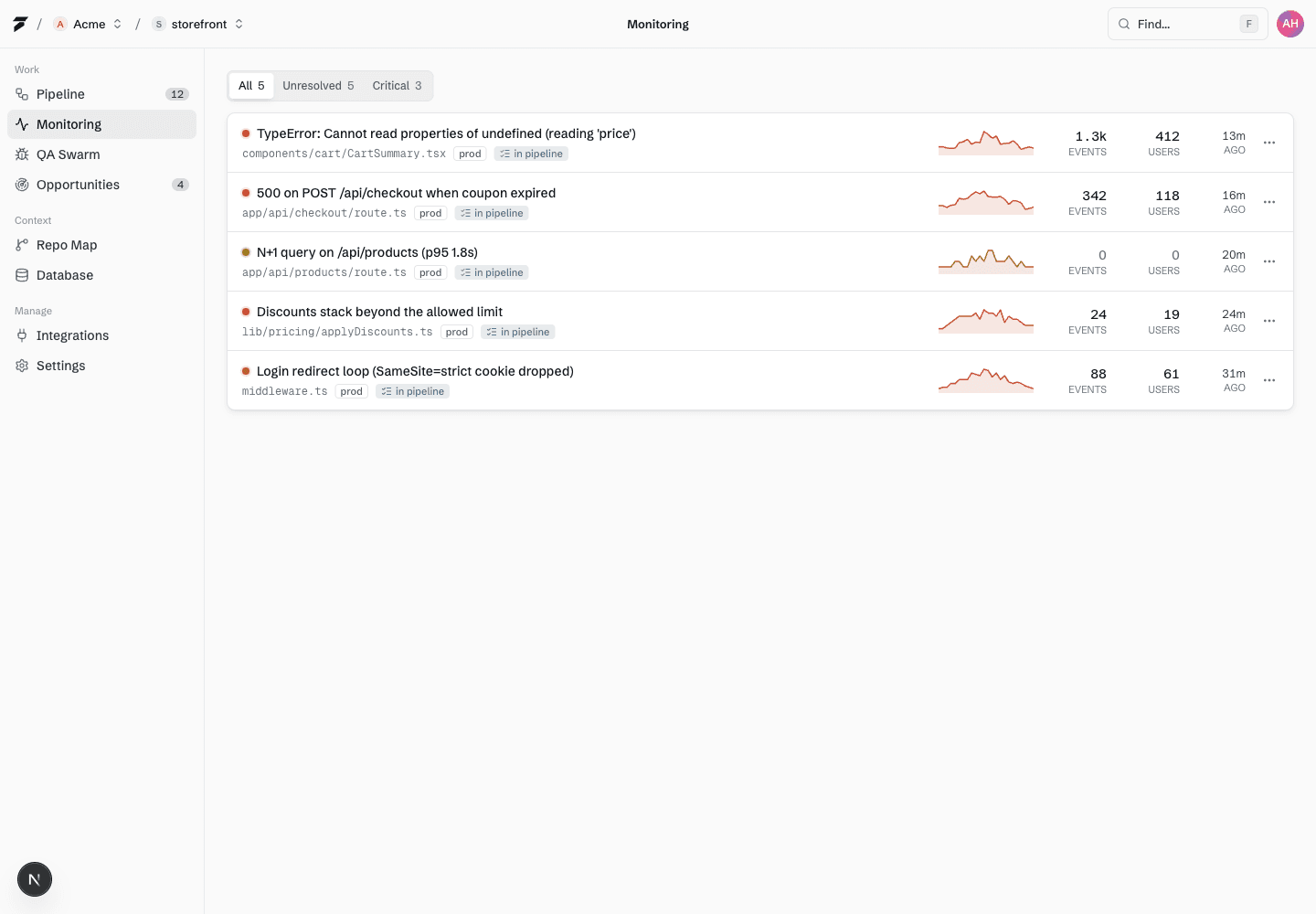Viewport: 1316px width, 914px height.
Task: Open Opportunities in the sidebar
Action: (101, 185)
